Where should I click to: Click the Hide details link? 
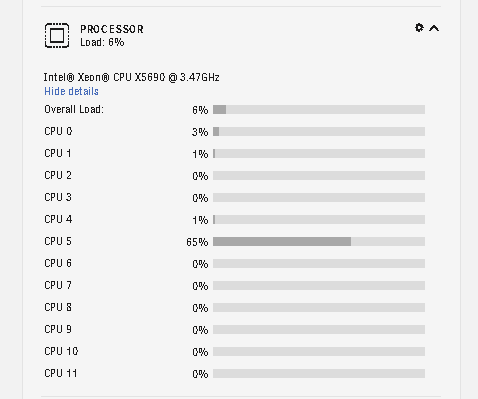pos(71,91)
